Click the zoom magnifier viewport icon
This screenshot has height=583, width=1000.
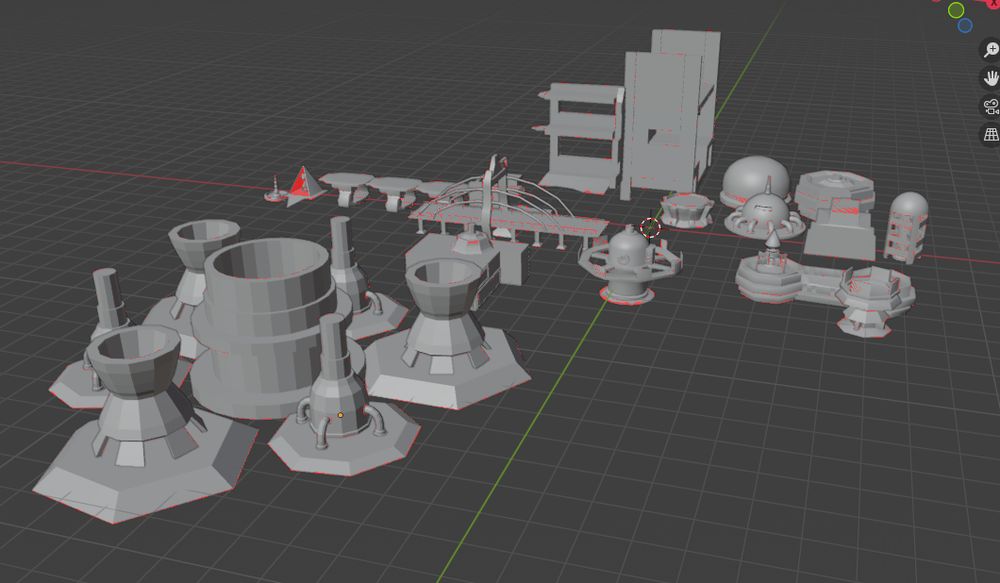point(990,50)
